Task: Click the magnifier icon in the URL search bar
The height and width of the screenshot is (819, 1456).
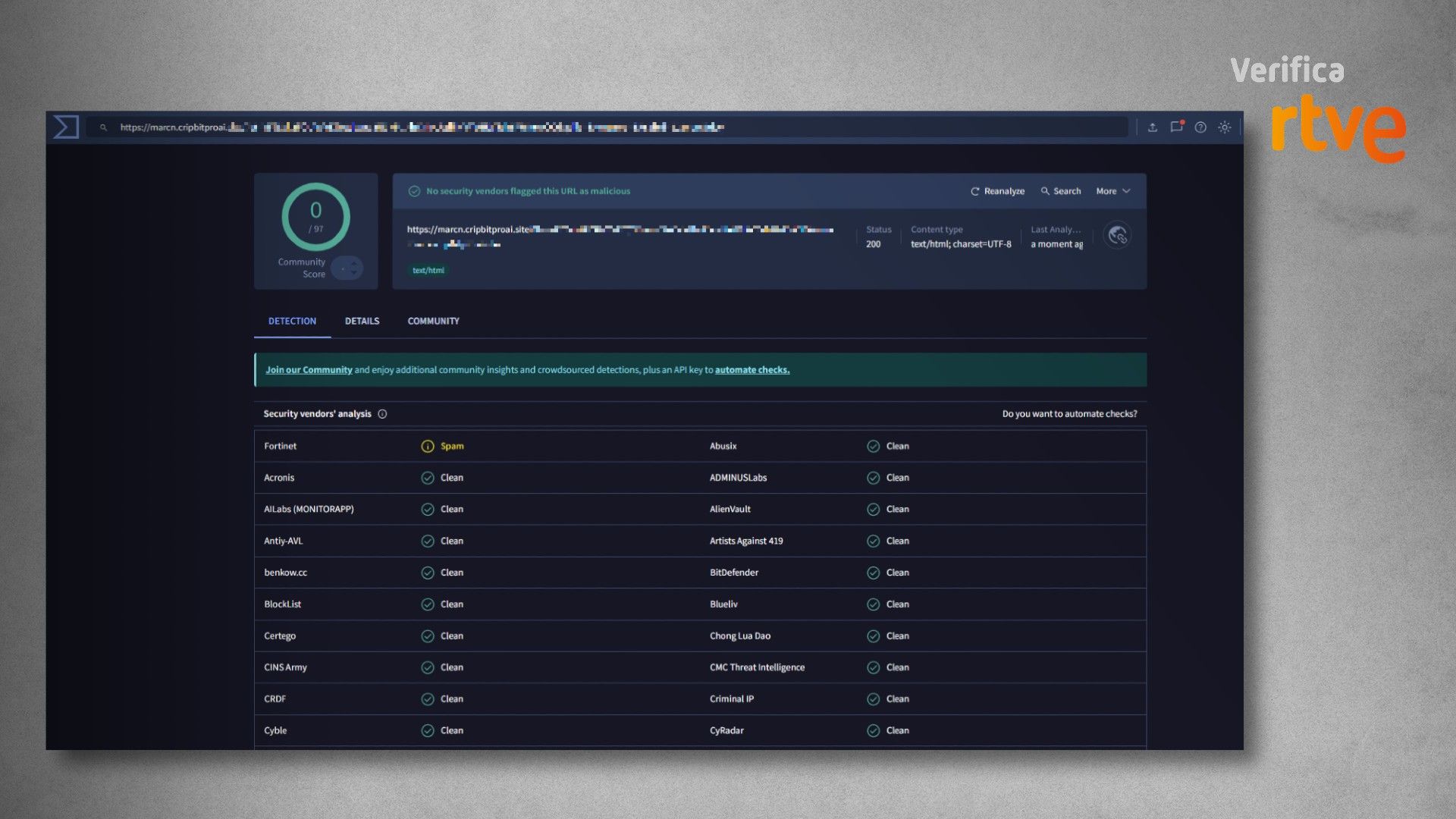Action: pos(103,127)
